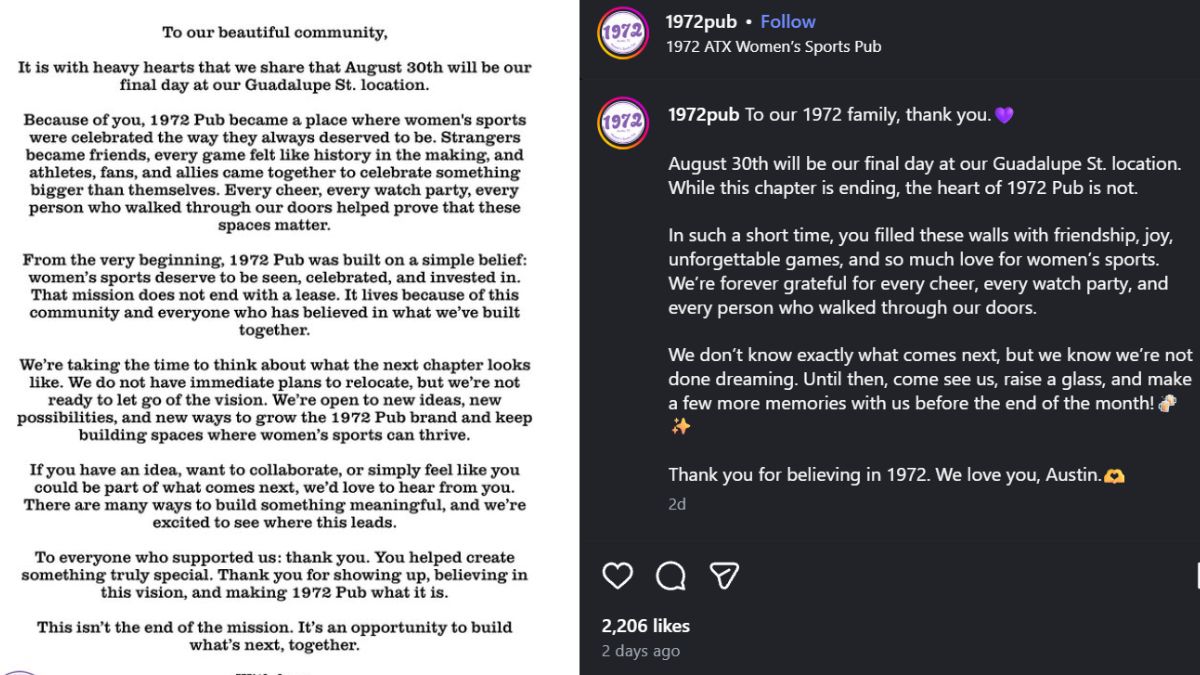Click the 2 days ago timestamp
Screen dimensions: 1200x675
point(640,651)
